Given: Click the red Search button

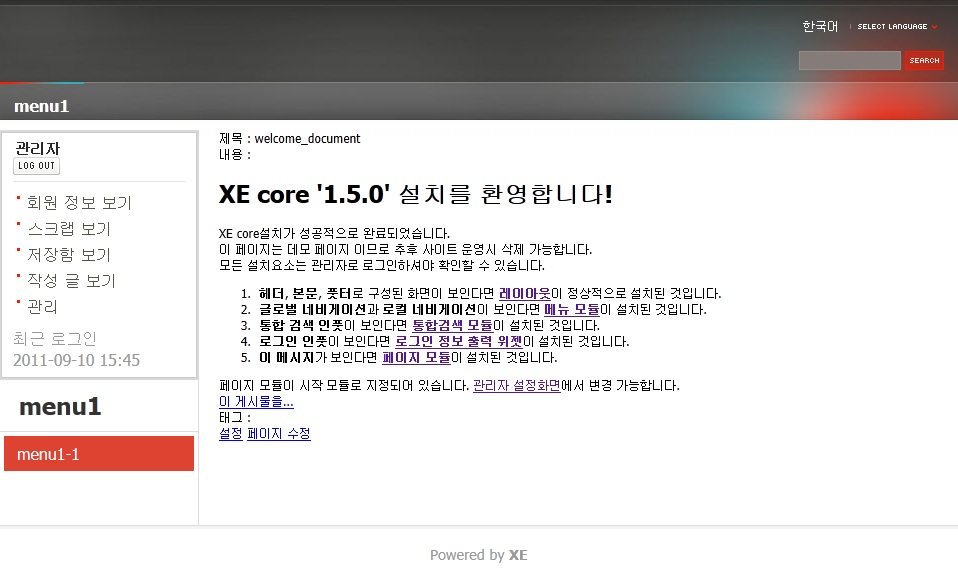Looking at the screenshot, I should 924,60.
